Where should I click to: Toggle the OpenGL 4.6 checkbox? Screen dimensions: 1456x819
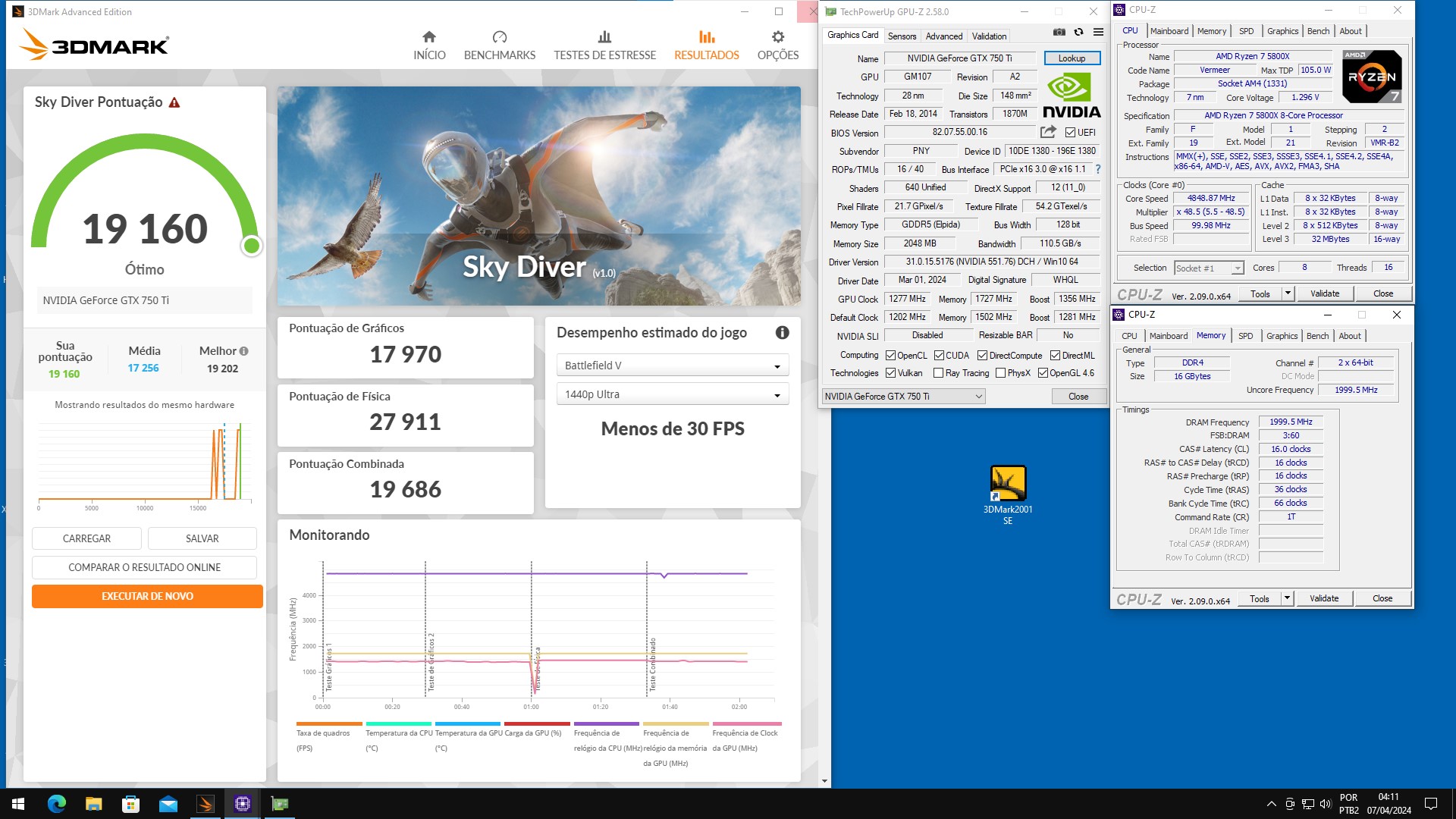[1043, 372]
